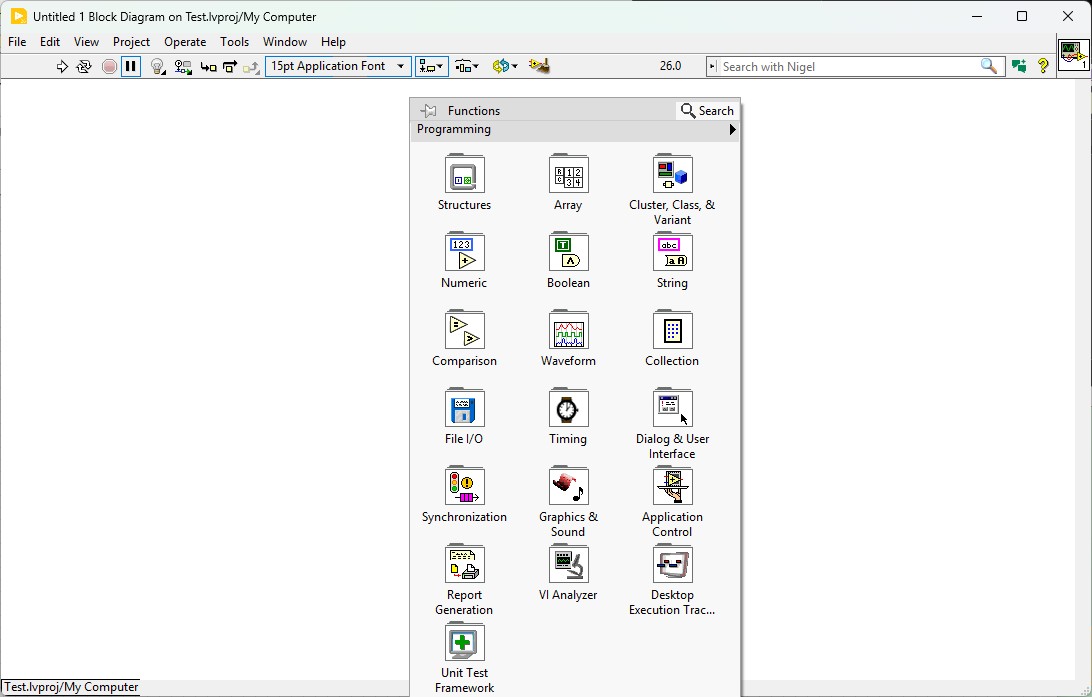Screen dimensions: 1092x697
Task: Open the Tools menu
Action: pos(234,42)
